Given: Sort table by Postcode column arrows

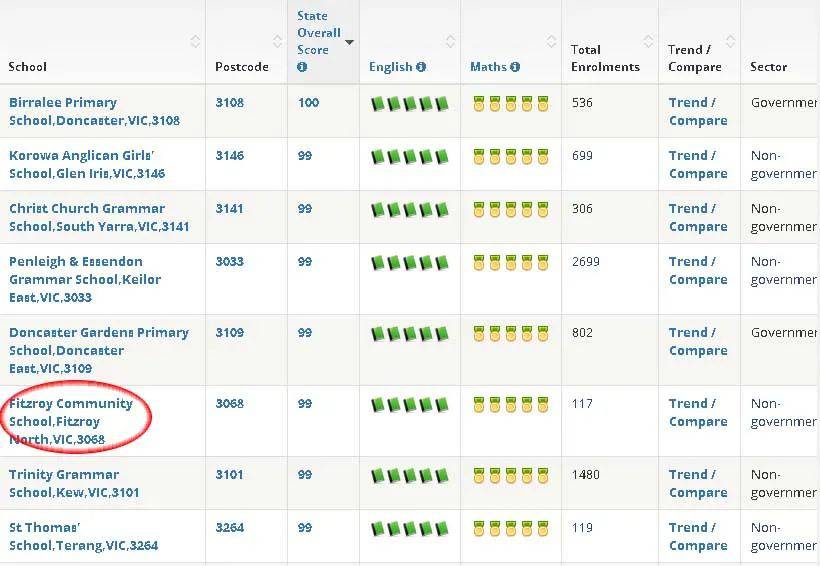Looking at the screenshot, I should pyautogui.click(x=277, y=41).
